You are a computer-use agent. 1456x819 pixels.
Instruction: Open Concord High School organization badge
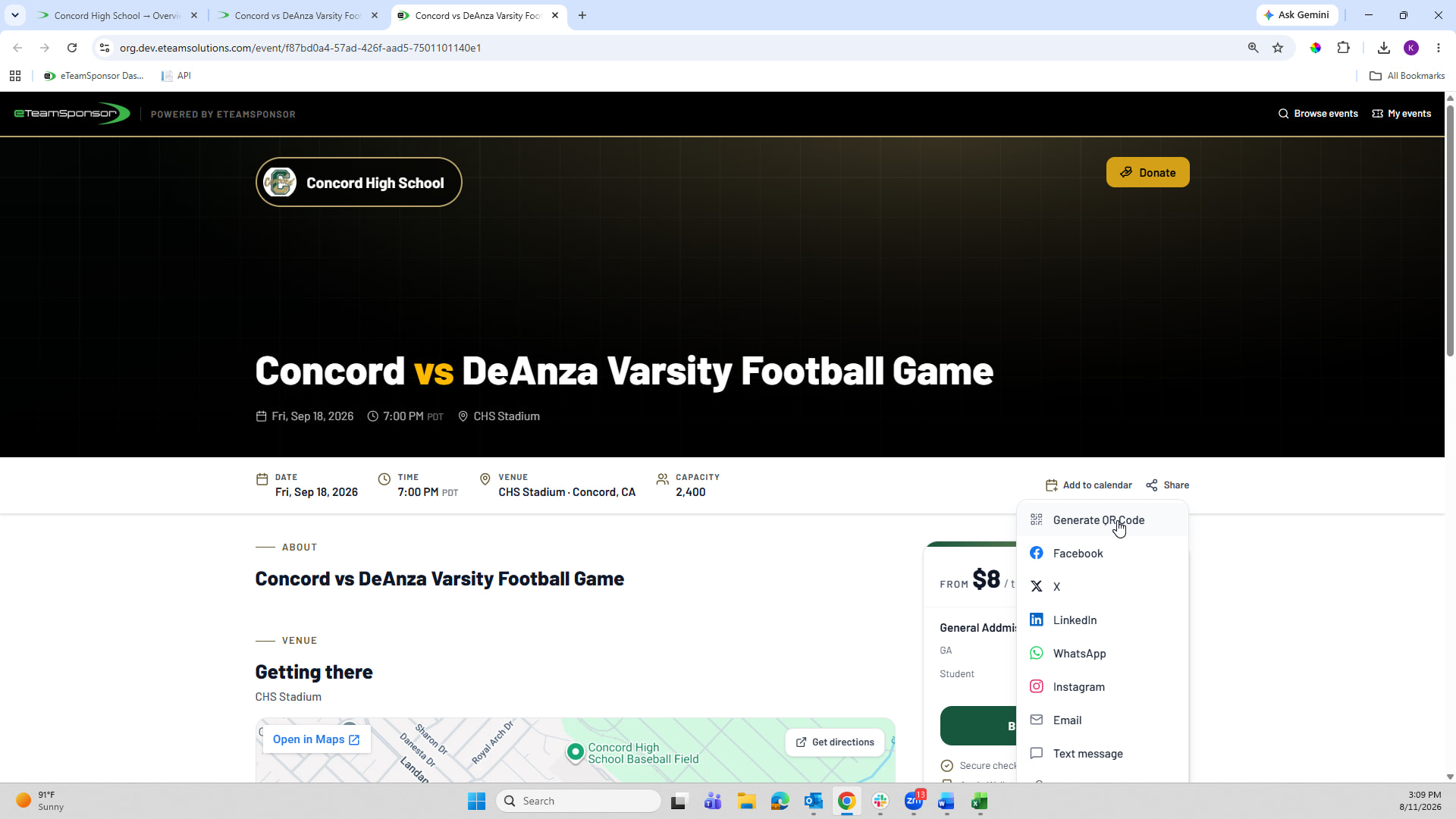[x=359, y=183]
